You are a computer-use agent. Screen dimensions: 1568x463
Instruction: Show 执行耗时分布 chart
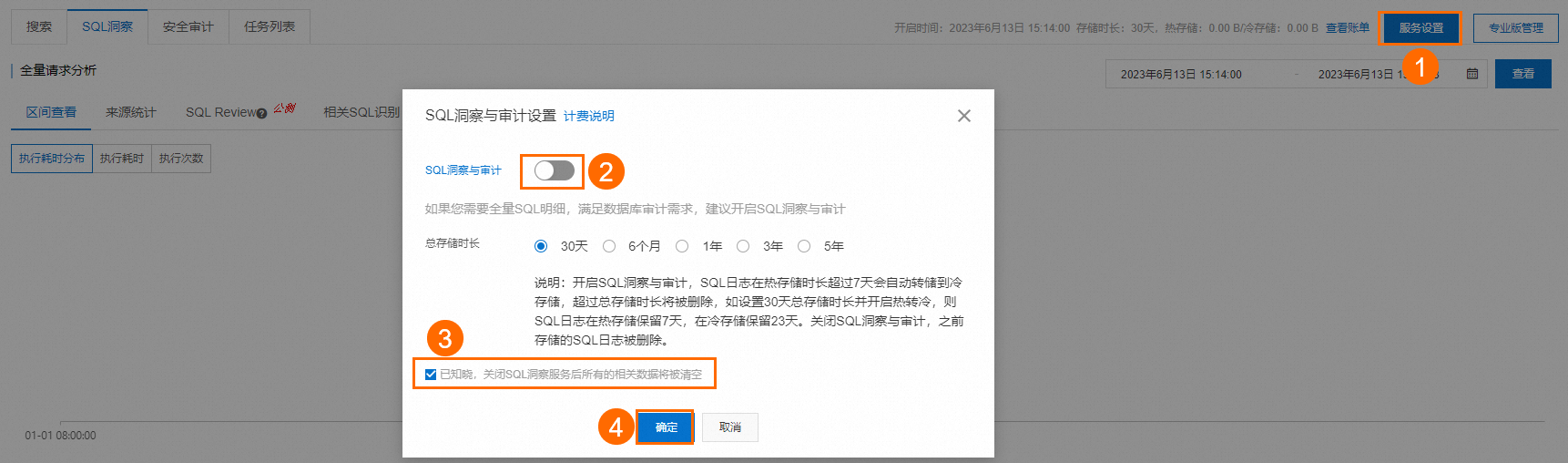pyautogui.click(x=52, y=159)
